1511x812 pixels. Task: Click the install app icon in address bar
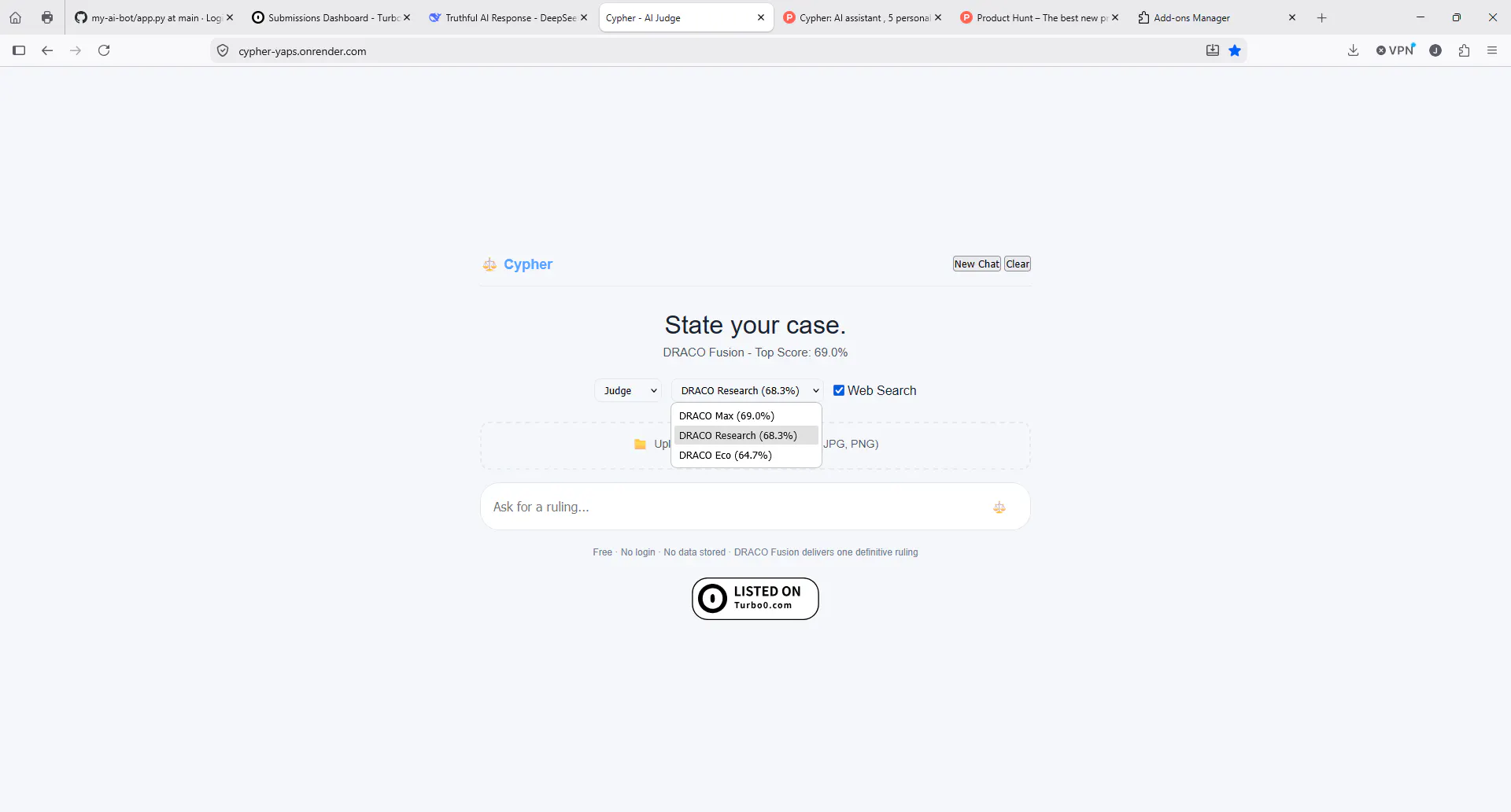point(1213,50)
